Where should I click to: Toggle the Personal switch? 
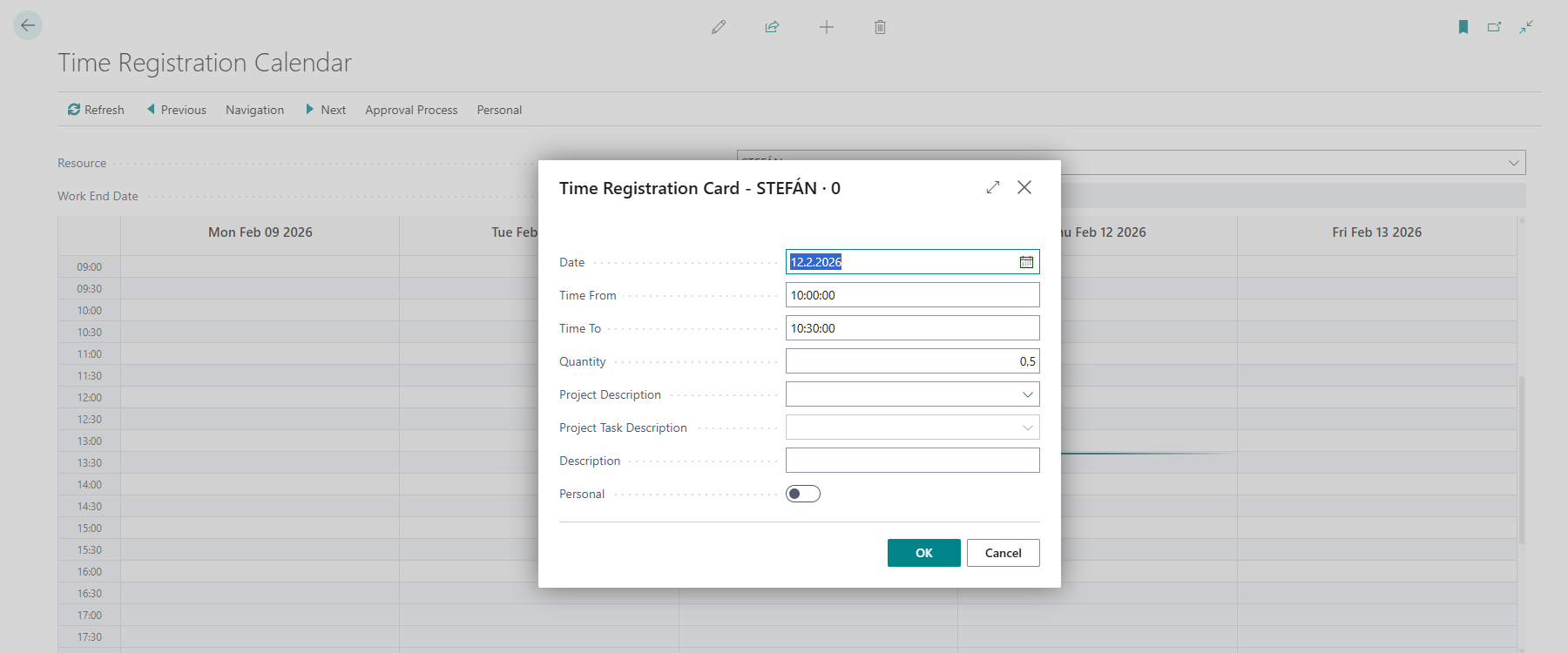[x=802, y=494]
